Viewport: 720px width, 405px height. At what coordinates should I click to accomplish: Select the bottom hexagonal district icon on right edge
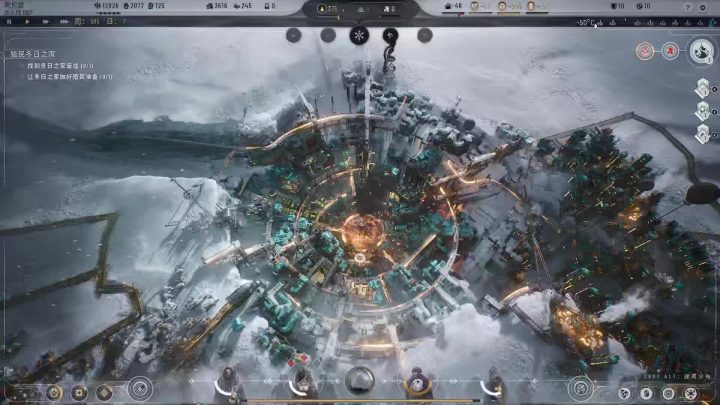703,135
